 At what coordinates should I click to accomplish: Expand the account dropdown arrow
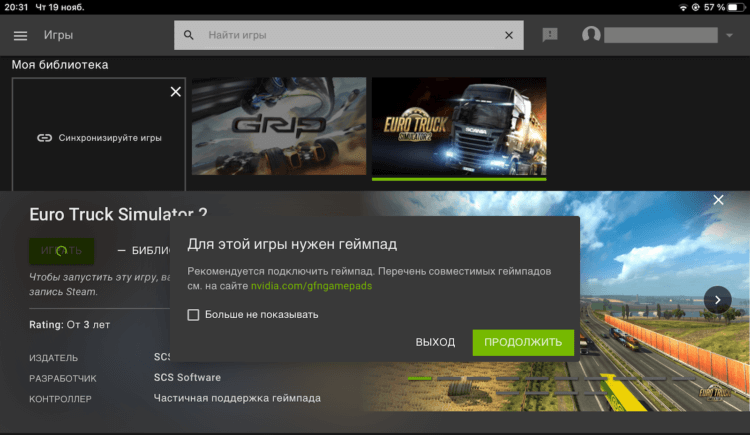point(729,35)
